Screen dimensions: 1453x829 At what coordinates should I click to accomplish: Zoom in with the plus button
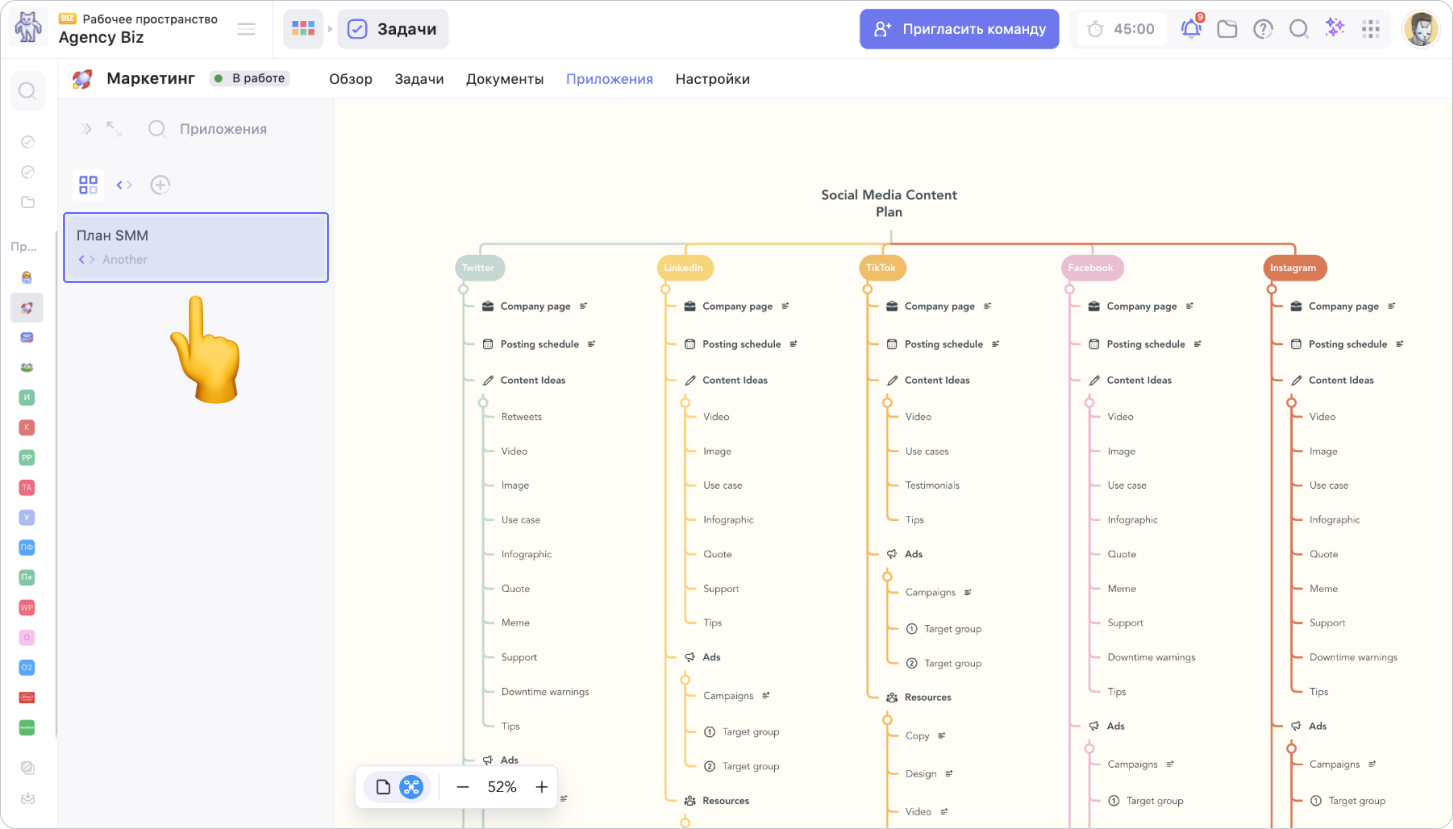click(x=541, y=787)
